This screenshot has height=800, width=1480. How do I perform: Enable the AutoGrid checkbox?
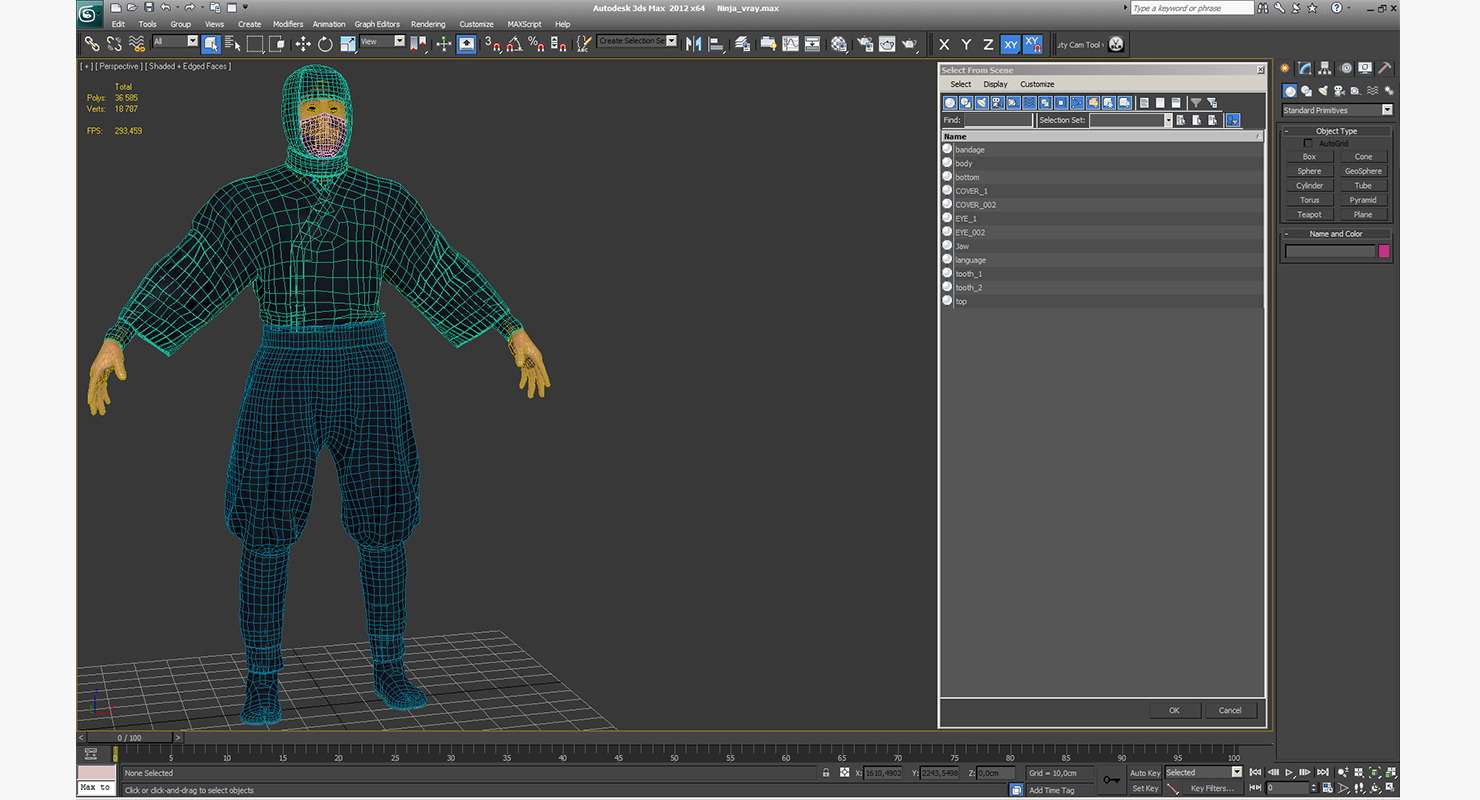point(1308,143)
